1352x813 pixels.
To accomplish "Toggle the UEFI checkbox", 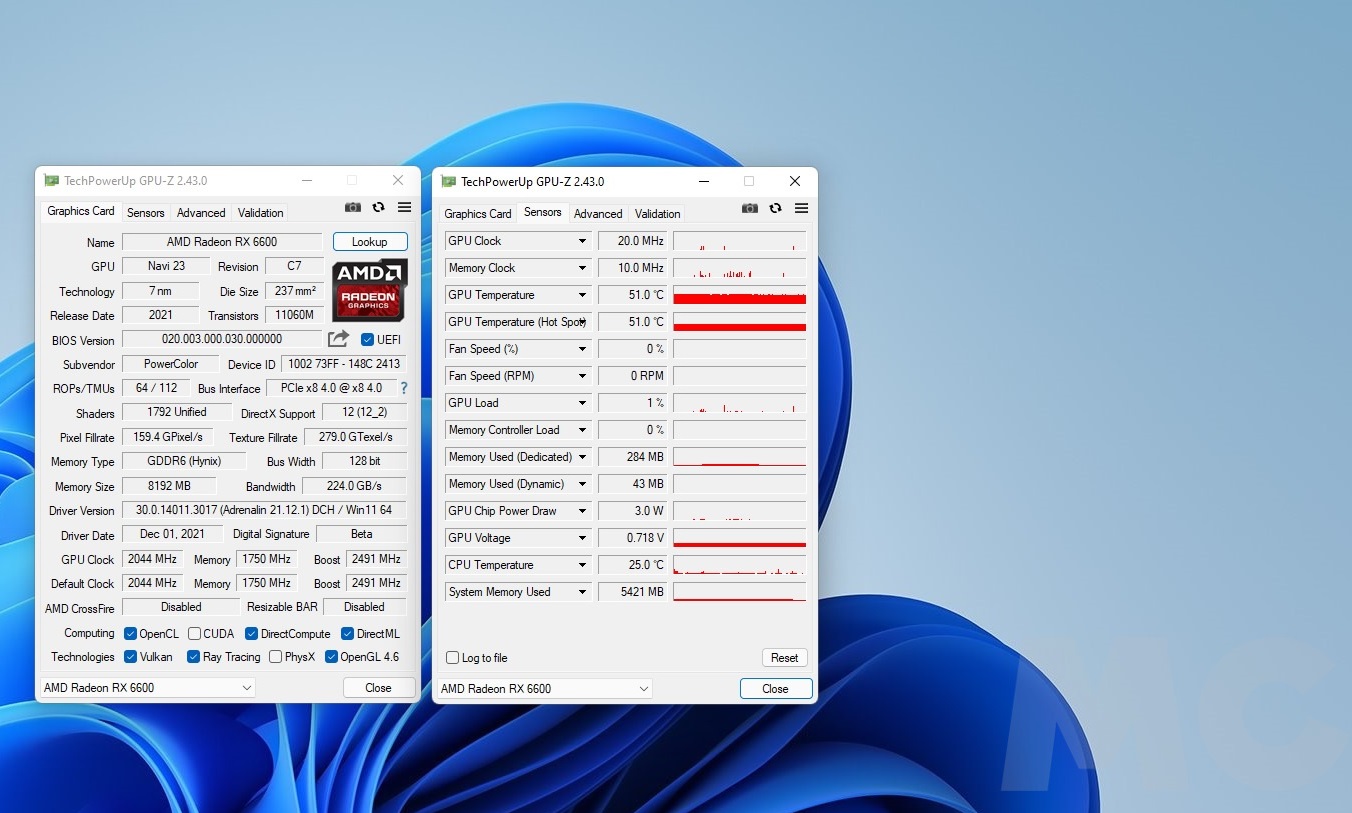I will 367,340.
